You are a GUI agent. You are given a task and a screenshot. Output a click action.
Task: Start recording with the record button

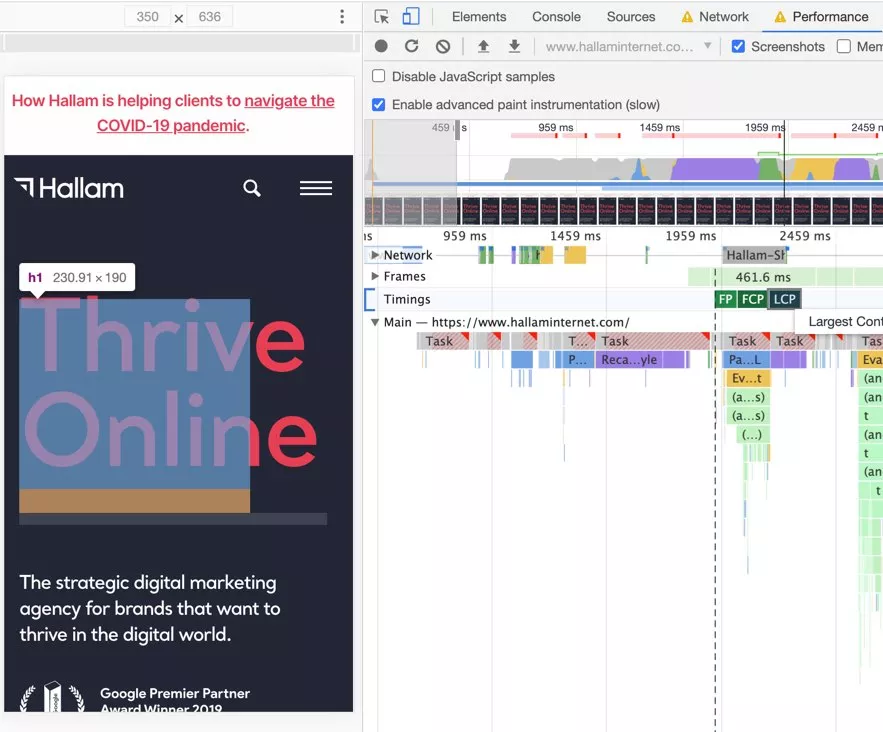381,46
